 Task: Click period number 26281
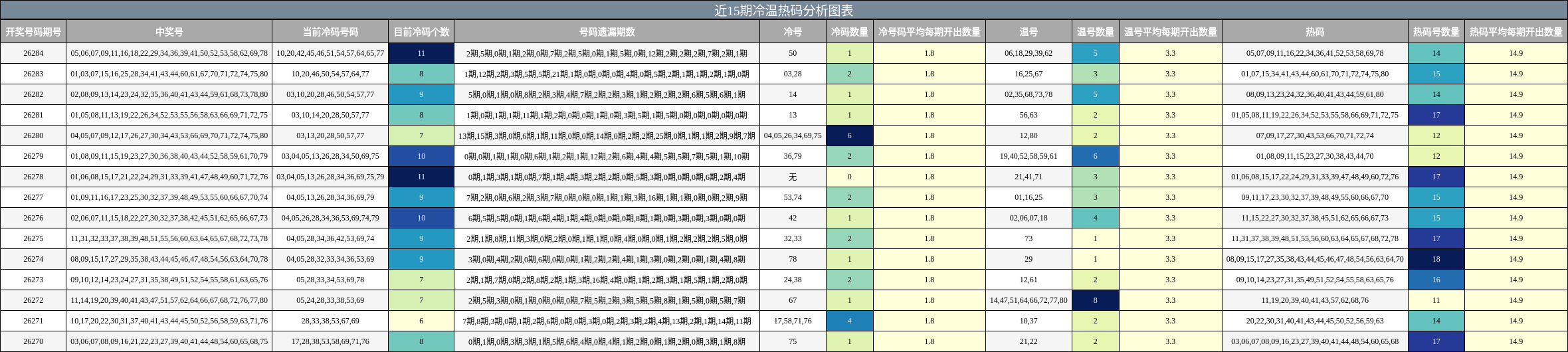coord(33,115)
